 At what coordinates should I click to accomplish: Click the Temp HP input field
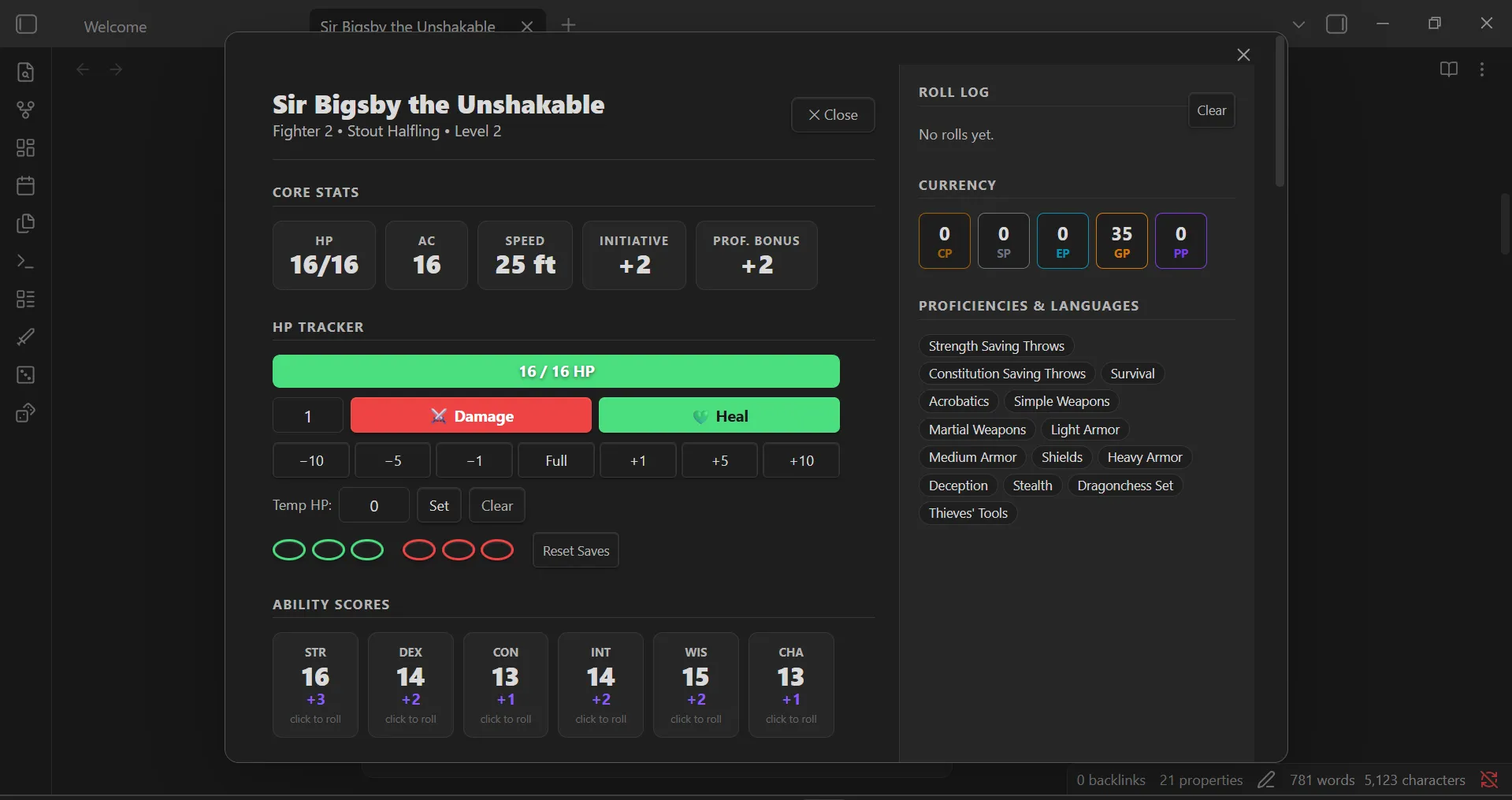374,505
